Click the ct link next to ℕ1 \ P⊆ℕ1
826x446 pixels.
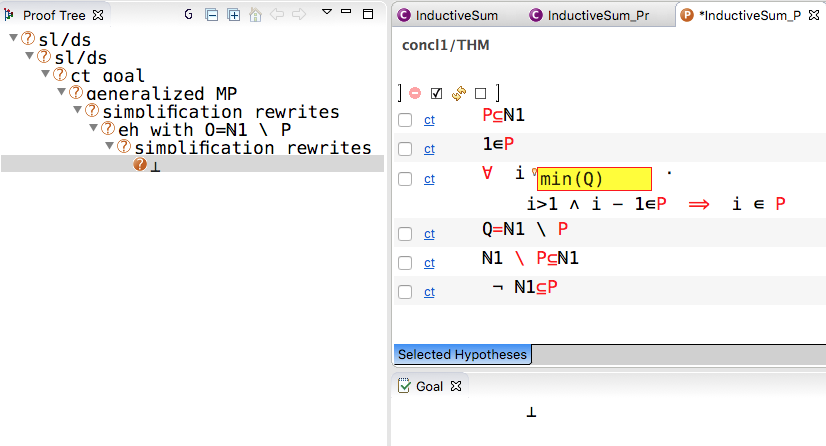point(429,263)
